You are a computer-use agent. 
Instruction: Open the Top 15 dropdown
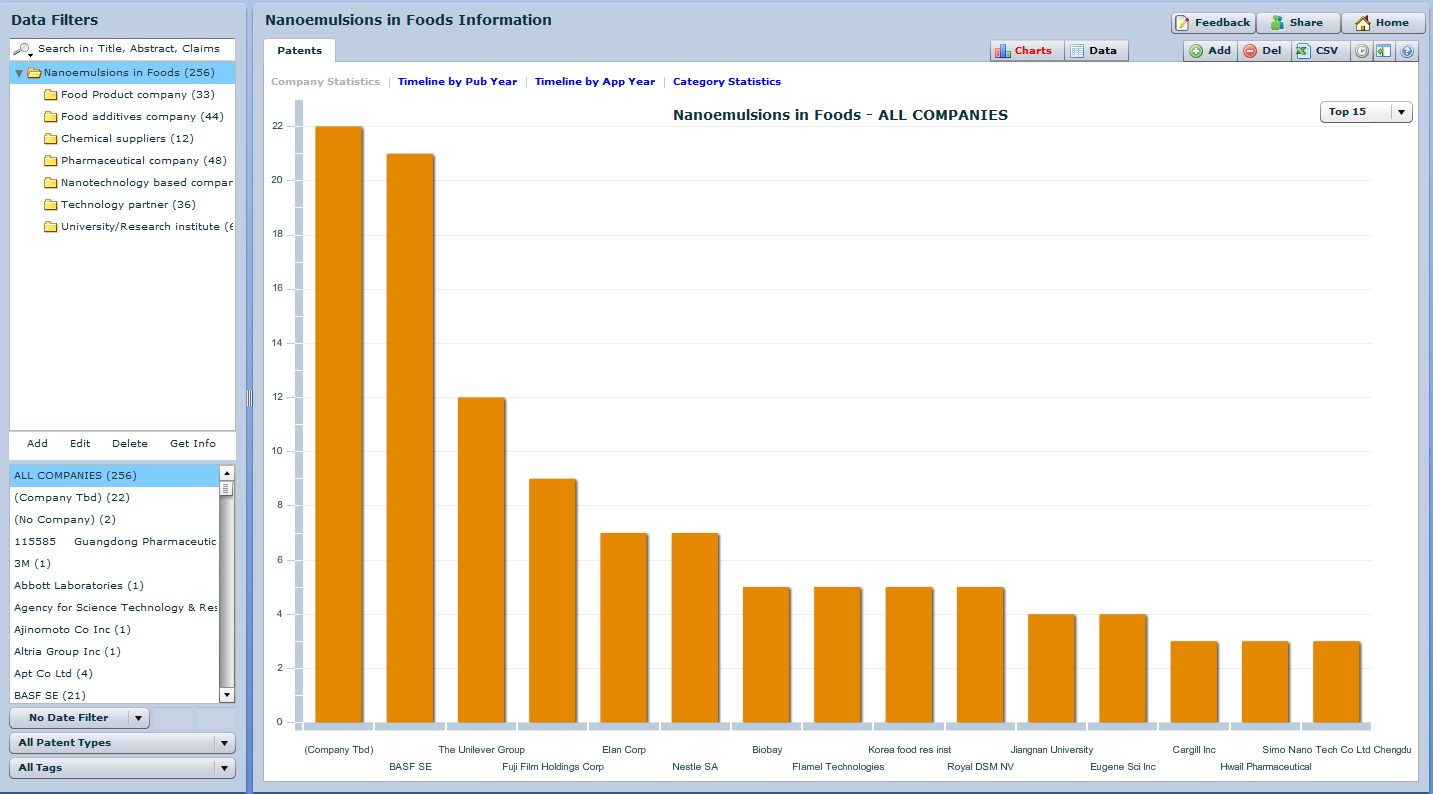click(x=1366, y=112)
